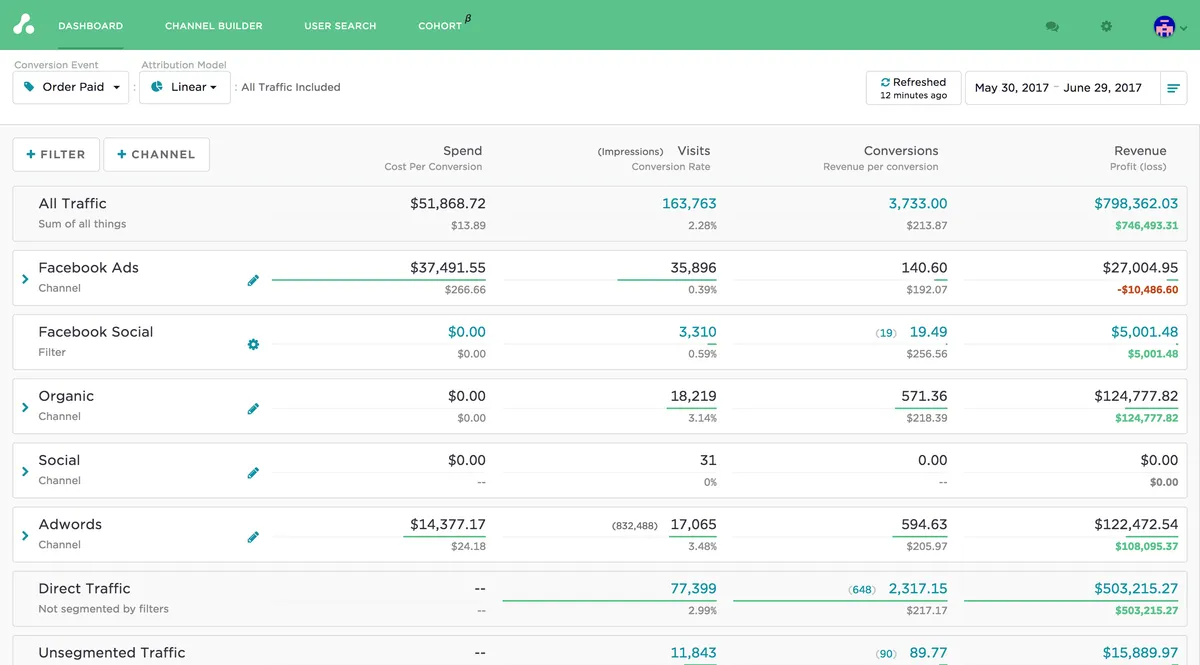Click Organic conversions 571.36
This screenshot has width=1200, height=665.
tap(924, 396)
